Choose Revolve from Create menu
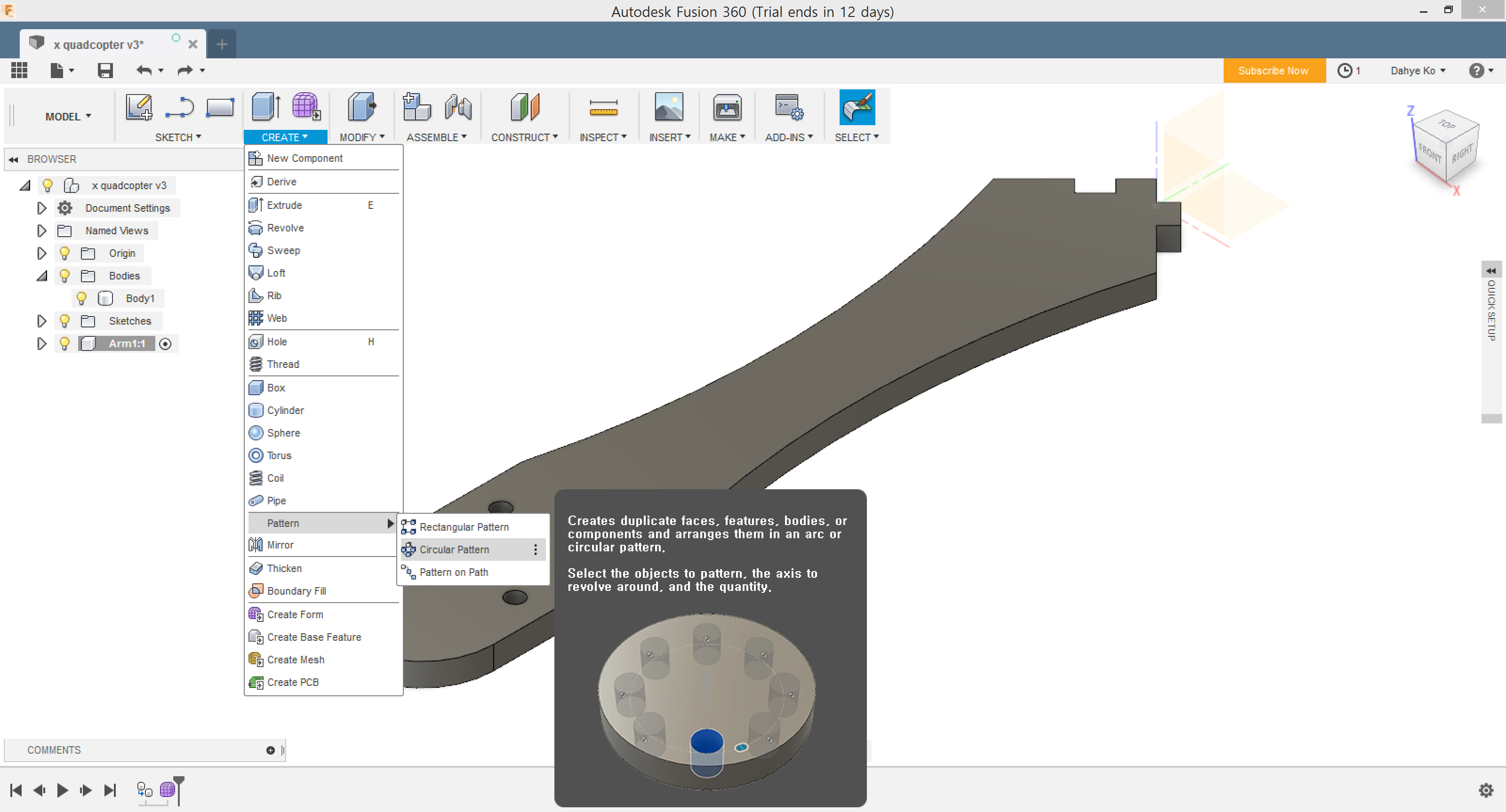The width and height of the screenshot is (1506, 812). tap(323, 228)
